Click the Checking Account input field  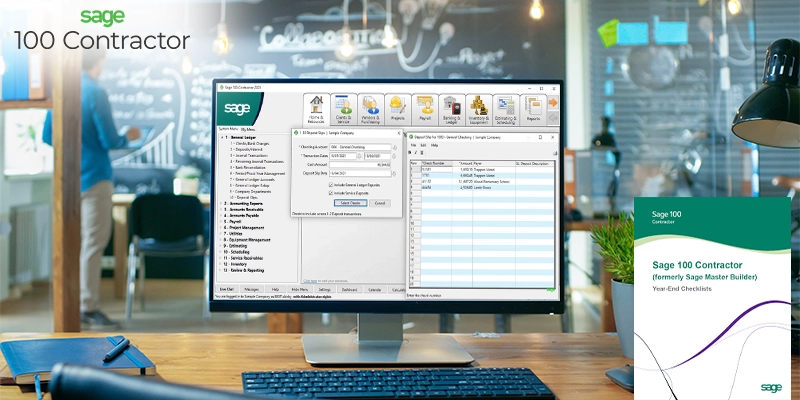click(360, 147)
